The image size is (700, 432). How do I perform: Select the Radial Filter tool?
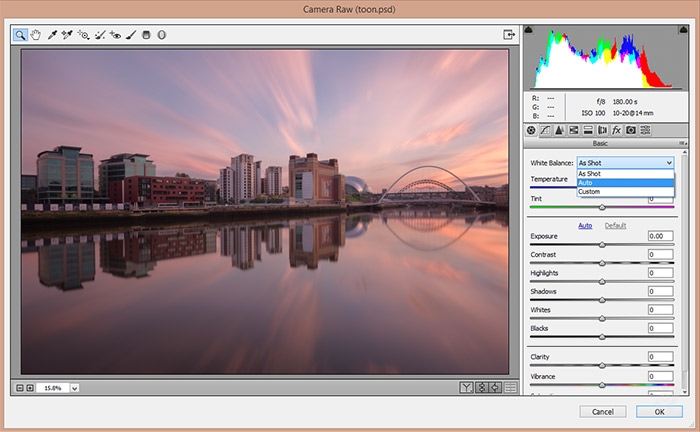click(161, 34)
